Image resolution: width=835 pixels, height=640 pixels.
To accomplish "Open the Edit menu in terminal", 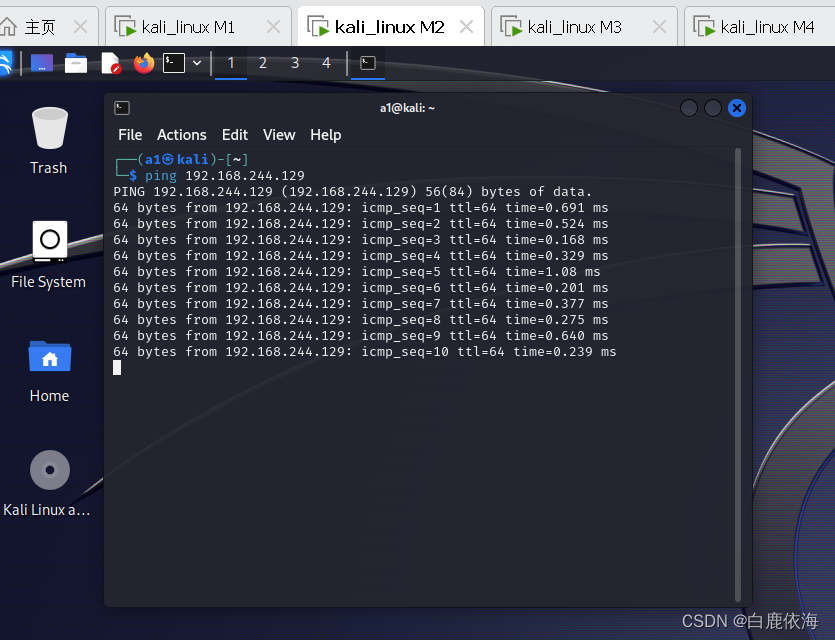I will pos(235,135).
